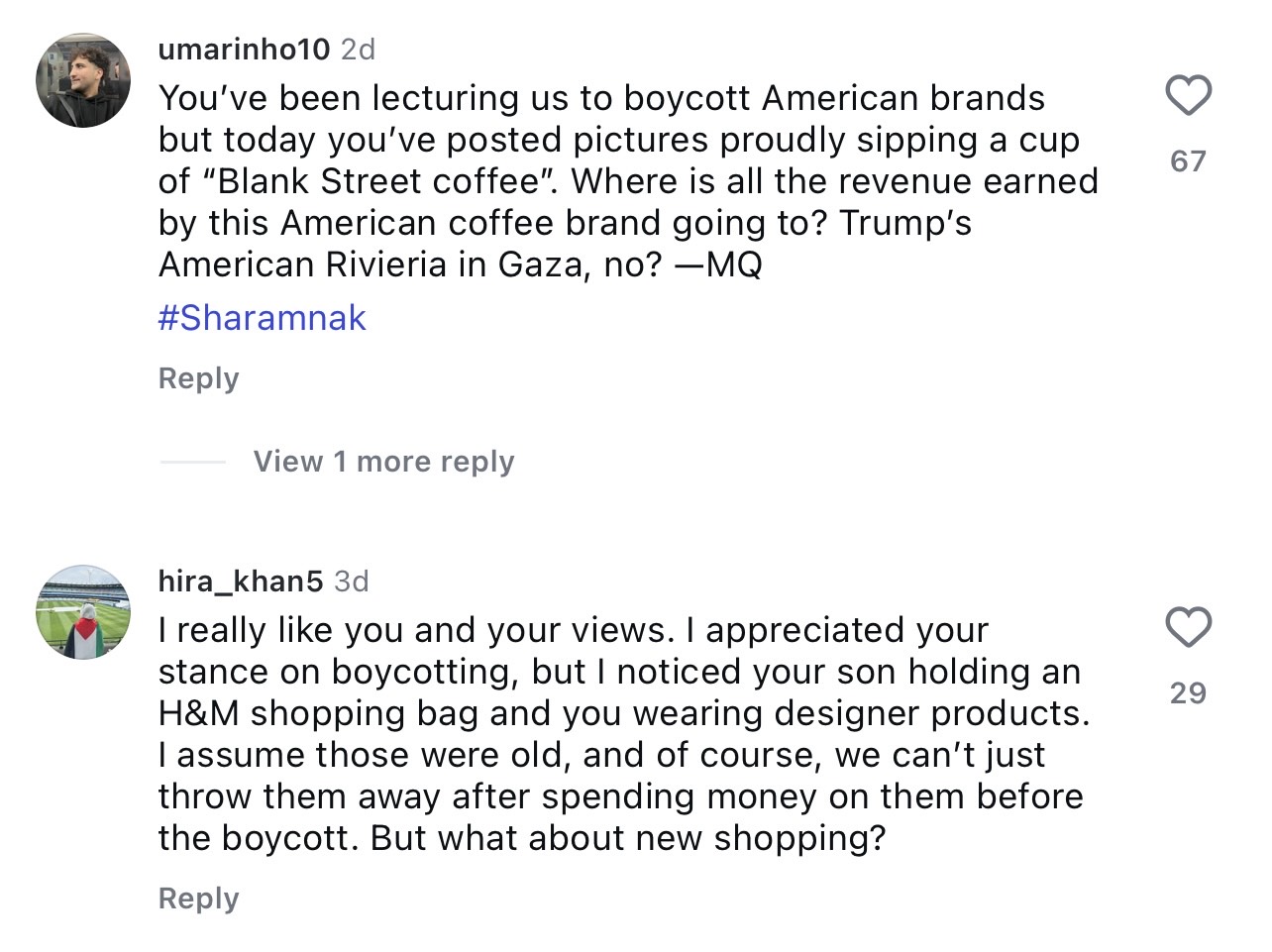
Task: Like umarinho10's comment with the heart
Action: click(x=1188, y=96)
